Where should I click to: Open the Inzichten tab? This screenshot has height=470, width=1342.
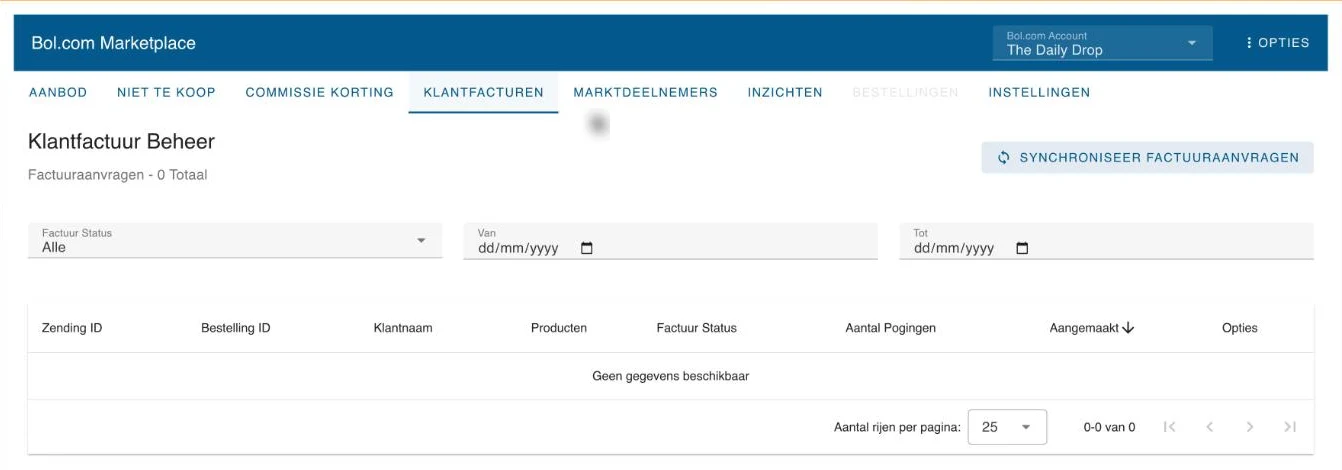pos(785,92)
